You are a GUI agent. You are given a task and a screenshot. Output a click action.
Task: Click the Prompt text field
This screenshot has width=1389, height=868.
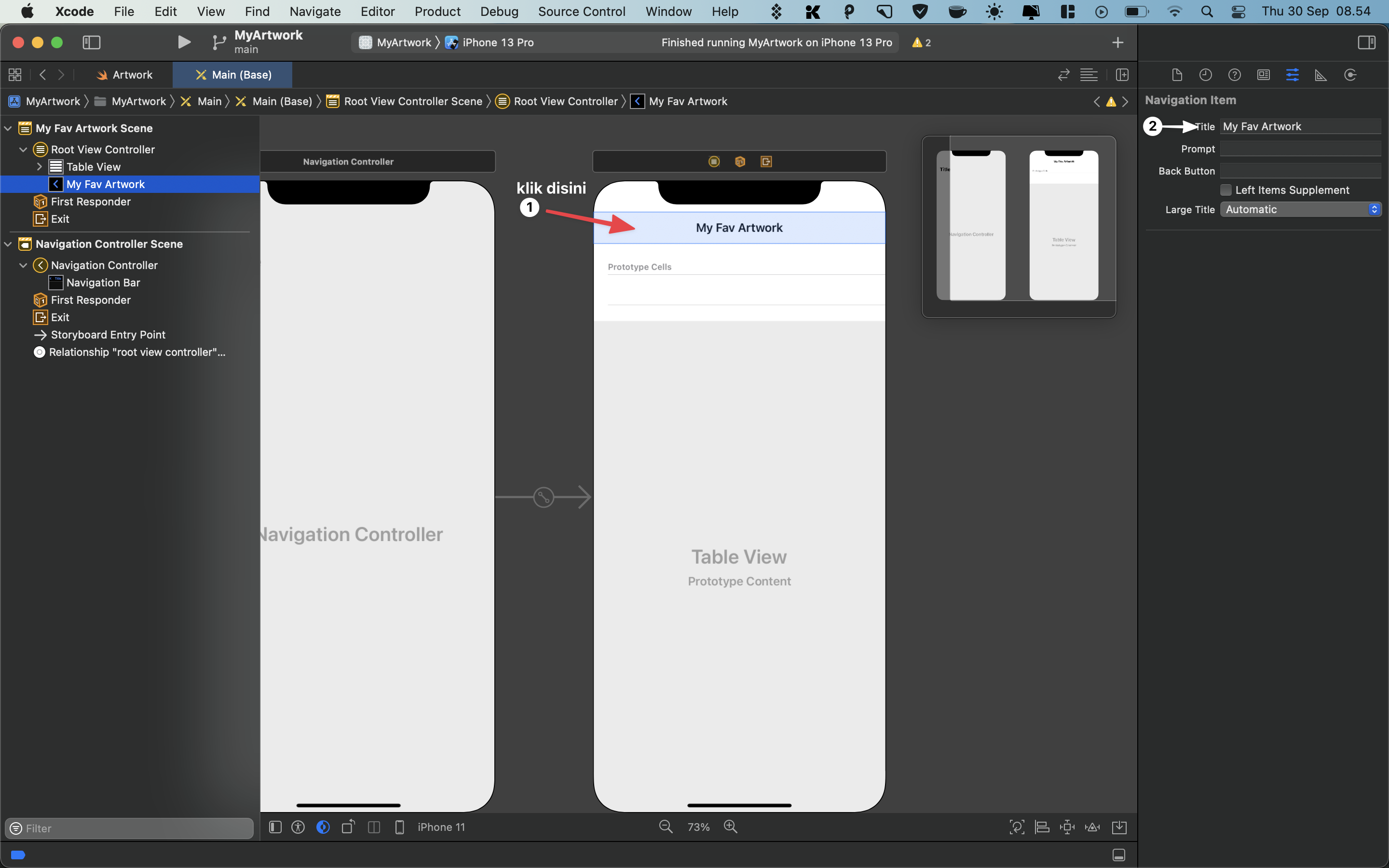pos(1300,149)
